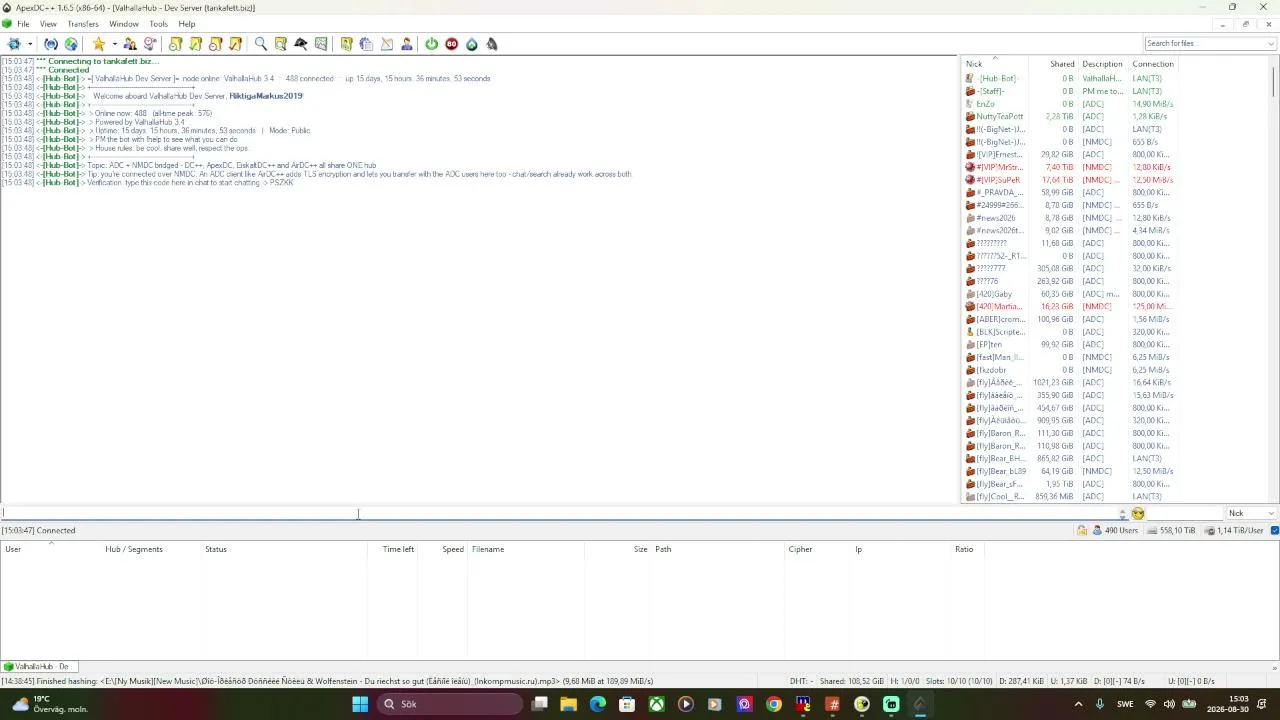Open File Explorer from the taskbar
1280x720 pixels.
click(568, 704)
